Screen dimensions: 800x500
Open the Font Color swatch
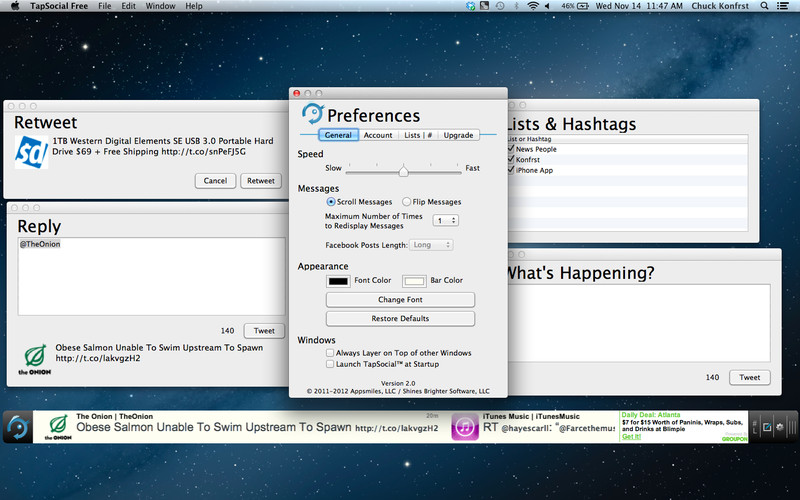coord(338,281)
